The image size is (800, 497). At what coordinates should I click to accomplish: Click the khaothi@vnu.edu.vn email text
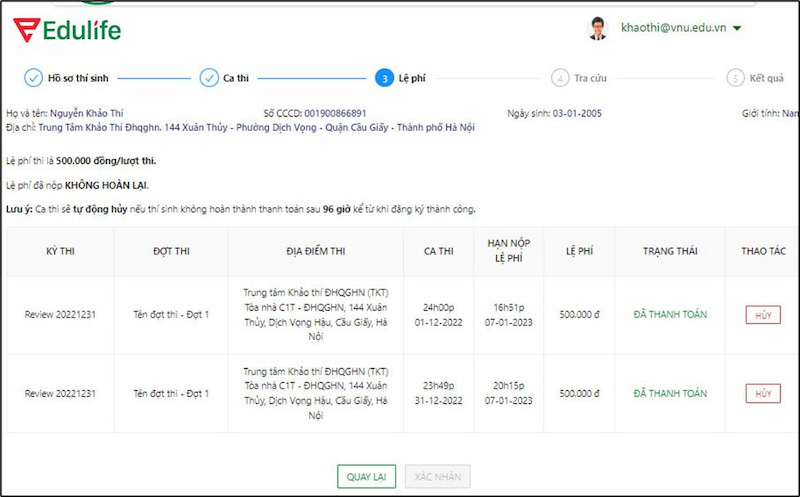pyautogui.click(x=673, y=29)
